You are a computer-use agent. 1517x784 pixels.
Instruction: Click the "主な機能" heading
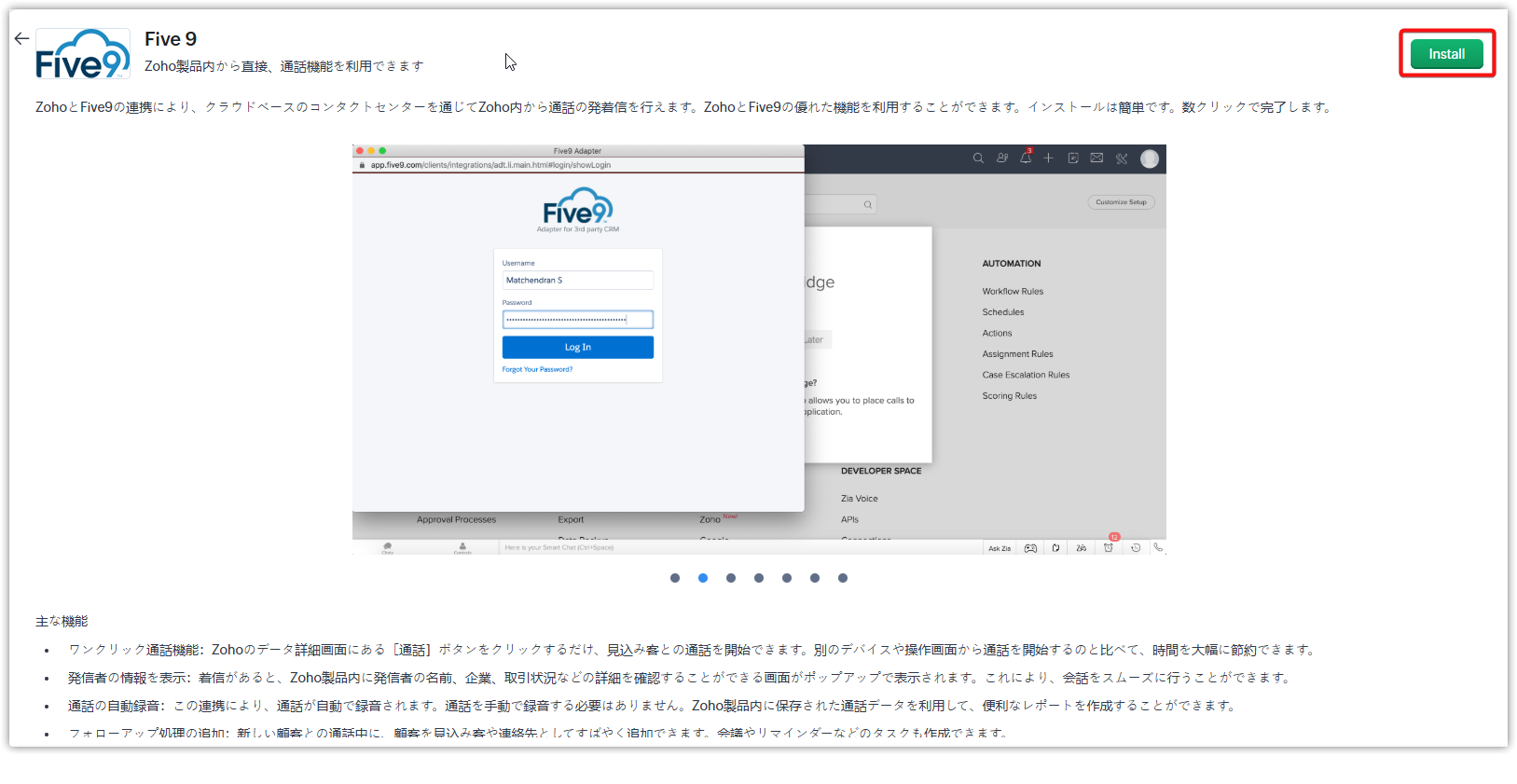pyautogui.click(x=62, y=621)
